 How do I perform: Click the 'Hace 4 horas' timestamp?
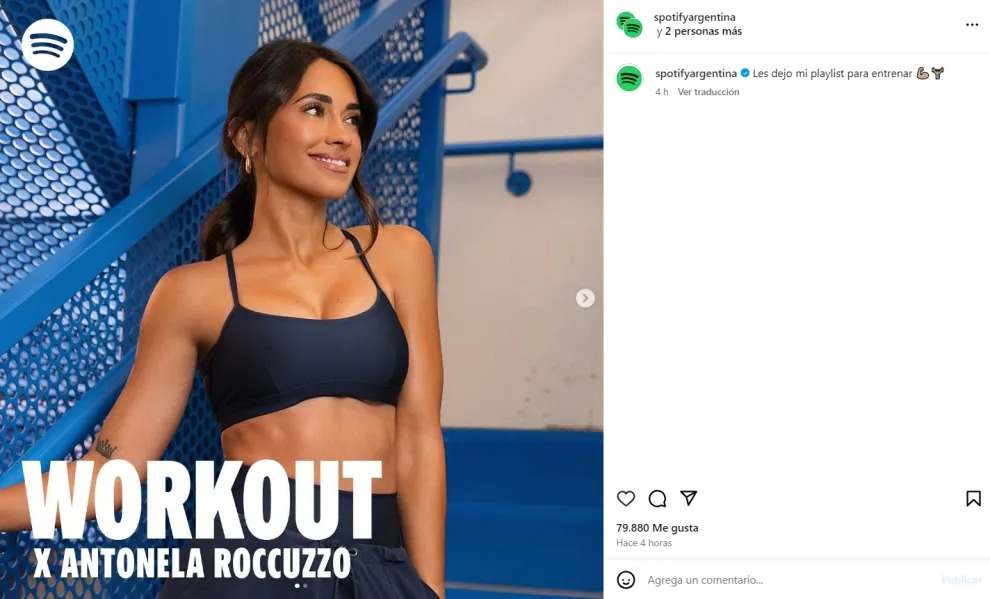644,543
